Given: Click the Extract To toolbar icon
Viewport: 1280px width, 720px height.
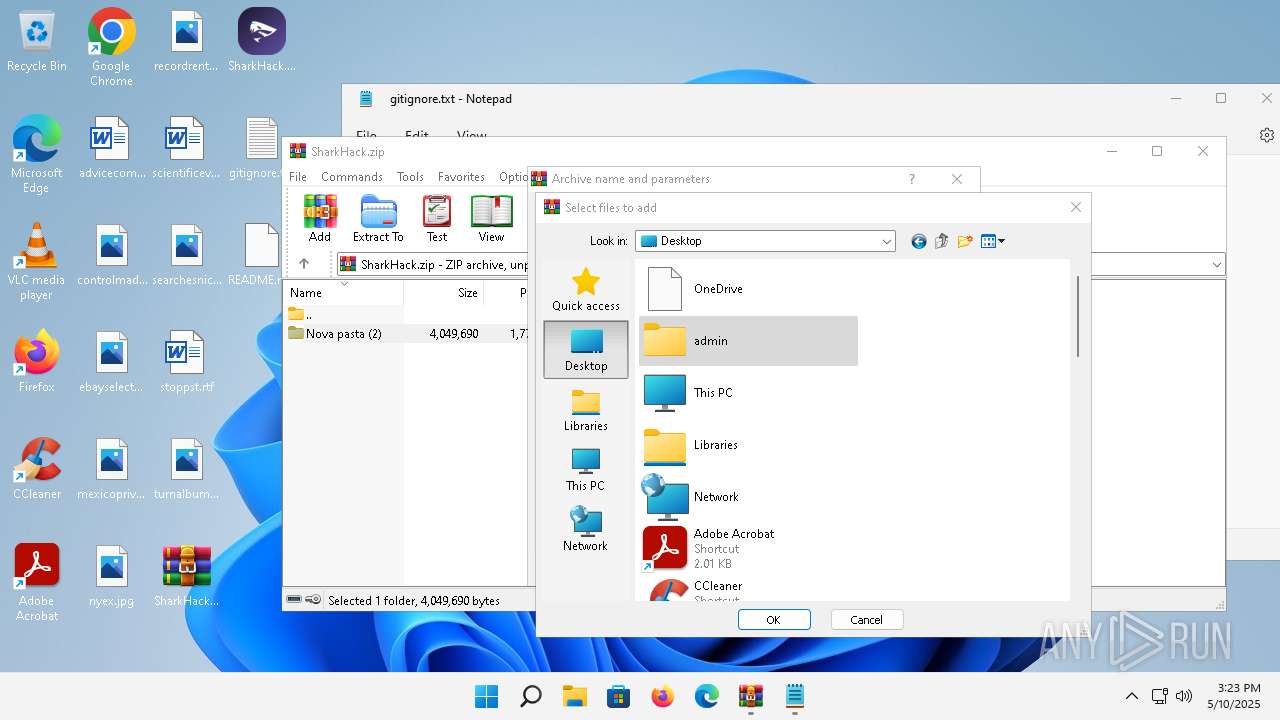Looking at the screenshot, I should [378, 219].
